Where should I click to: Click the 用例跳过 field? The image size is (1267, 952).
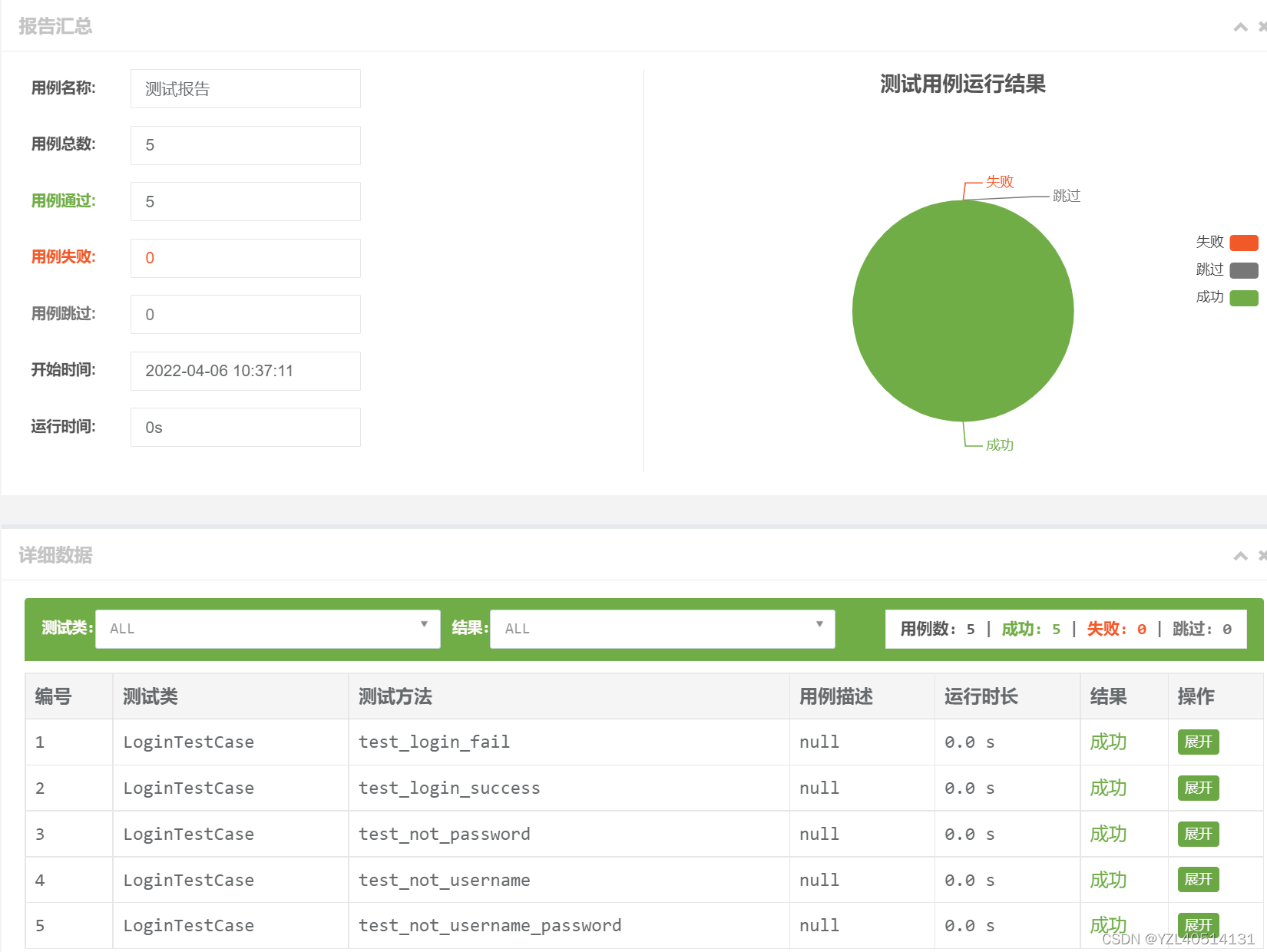tap(246, 314)
